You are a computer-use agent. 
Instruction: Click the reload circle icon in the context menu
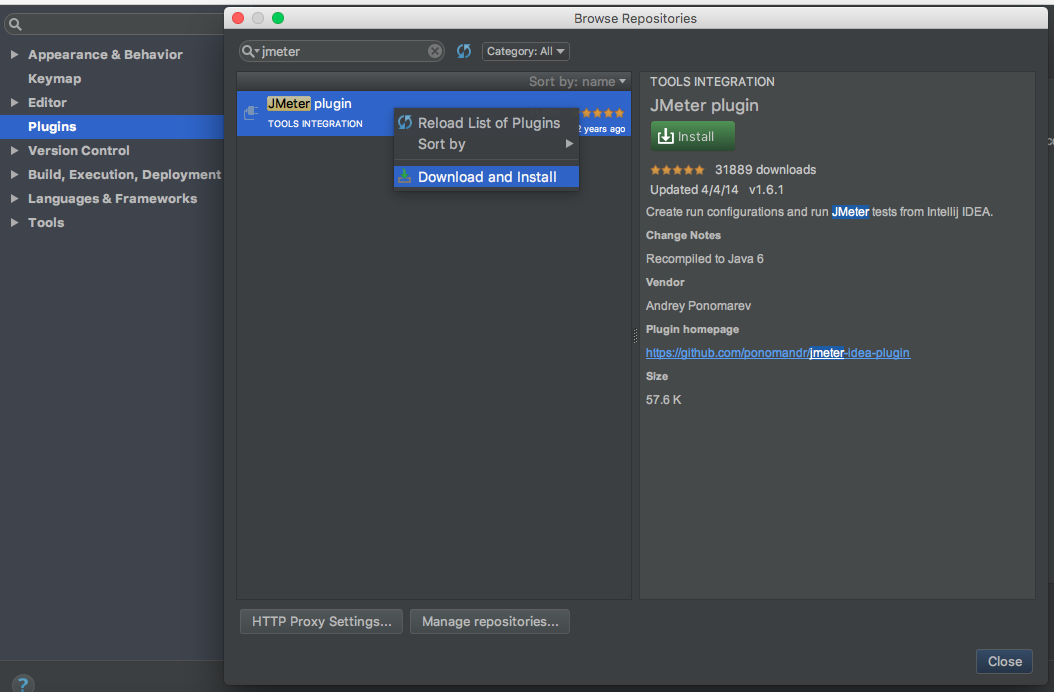[x=404, y=122]
